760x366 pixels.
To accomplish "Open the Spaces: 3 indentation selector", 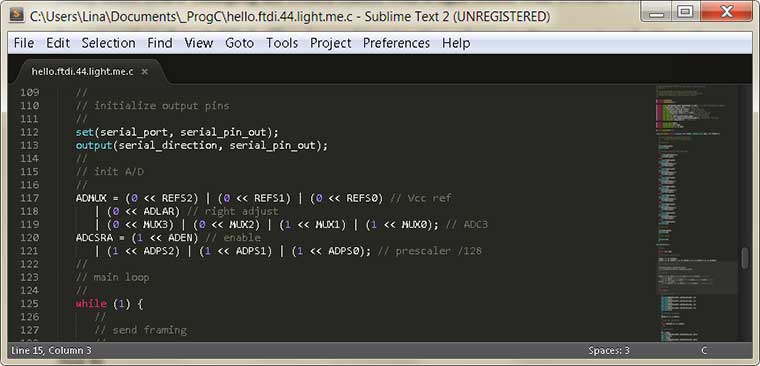I will click(x=609, y=350).
